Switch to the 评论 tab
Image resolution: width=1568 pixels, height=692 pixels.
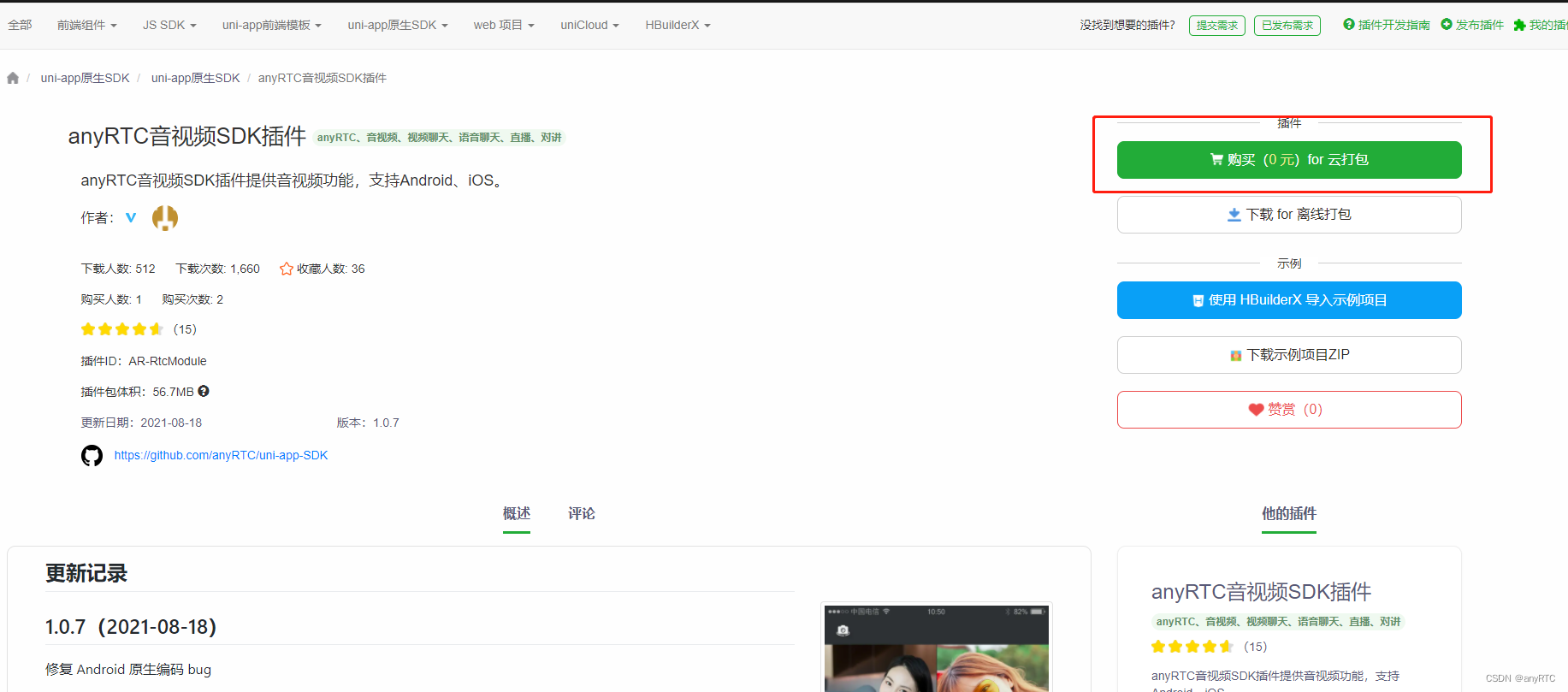point(582,513)
